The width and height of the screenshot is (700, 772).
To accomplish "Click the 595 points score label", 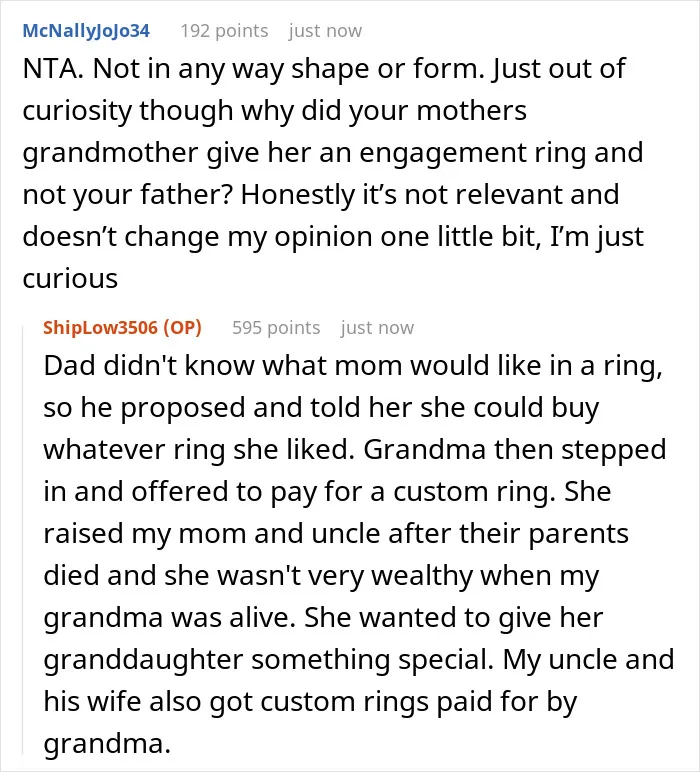I will coord(276,328).
